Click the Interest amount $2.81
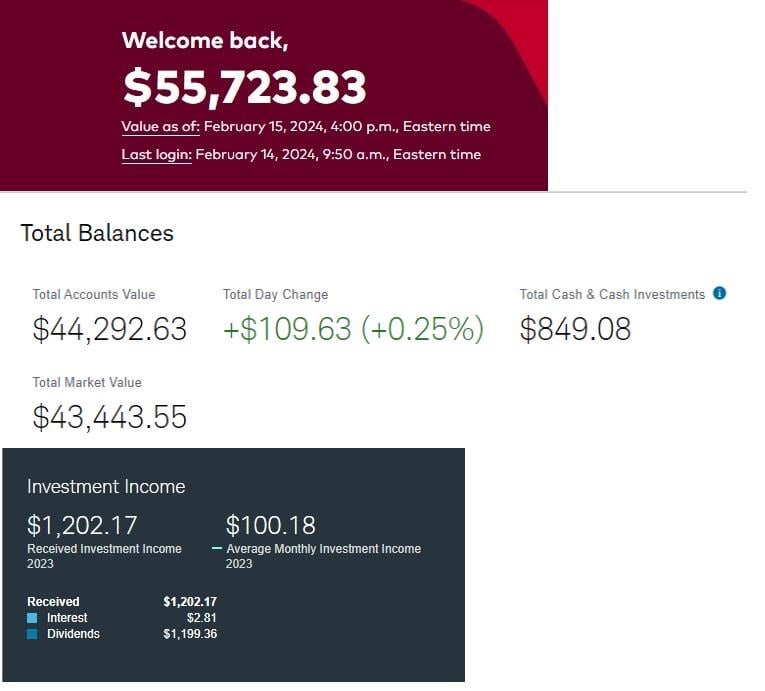The height and width of the screenshot is (691, 765). pyautogui.click(x=203, y=618)
